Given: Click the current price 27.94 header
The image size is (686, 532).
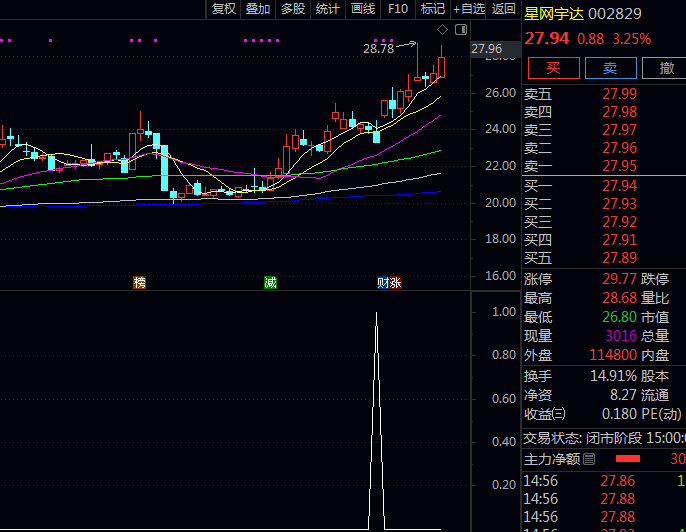Looking at the screenshot, I should 547,38.
